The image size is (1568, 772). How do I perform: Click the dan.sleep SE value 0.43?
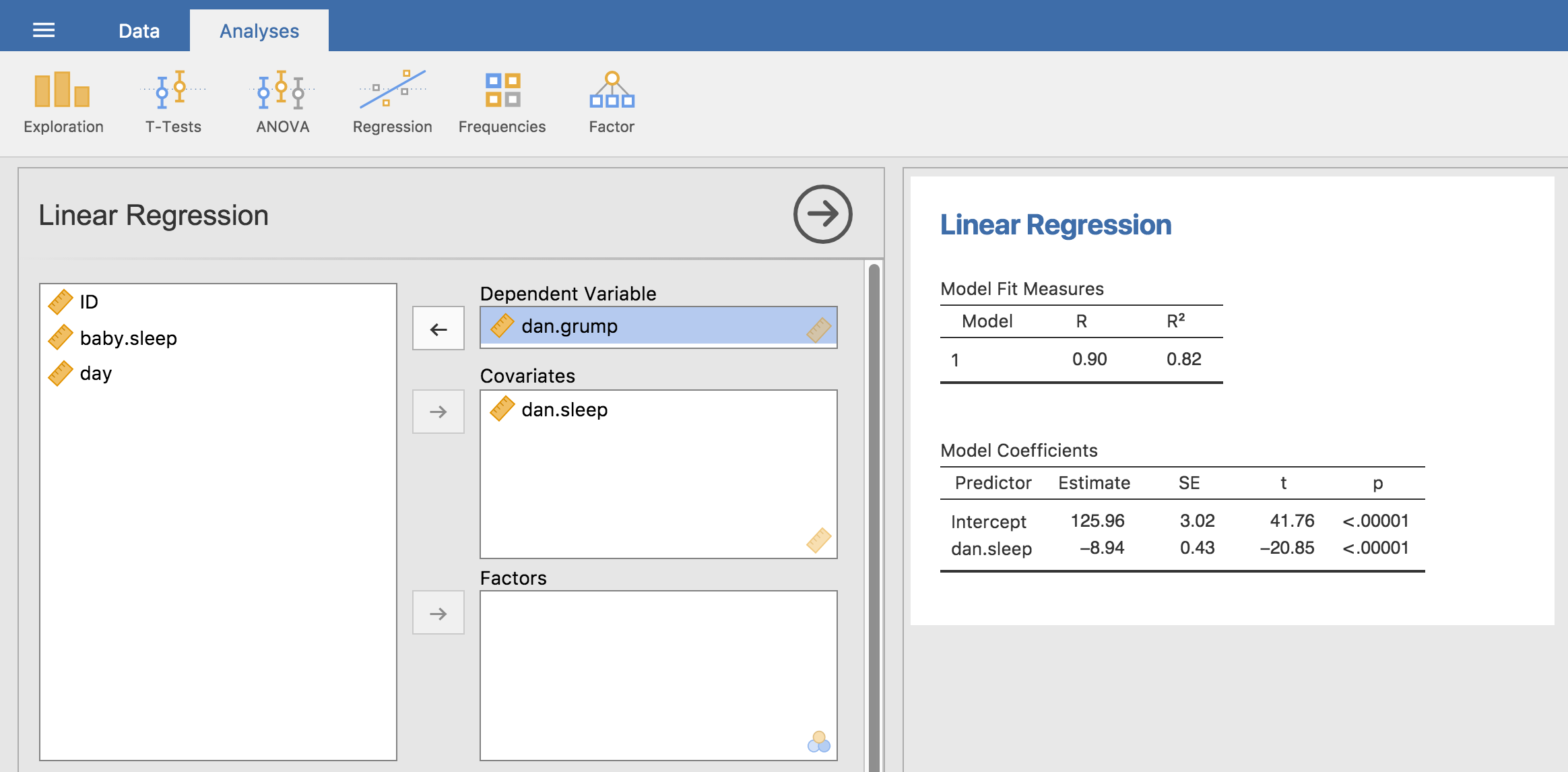coord(1197,548)
